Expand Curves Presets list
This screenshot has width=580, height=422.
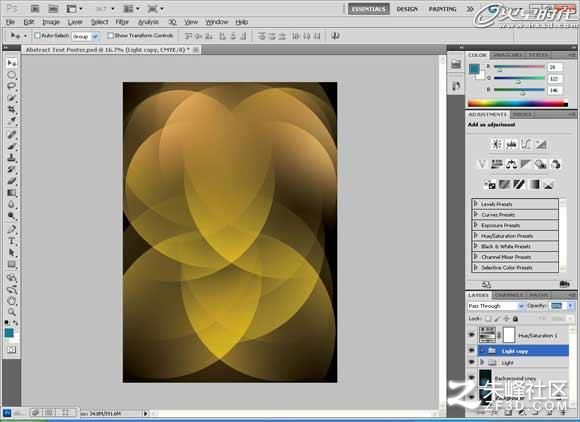tap(515, 215)
